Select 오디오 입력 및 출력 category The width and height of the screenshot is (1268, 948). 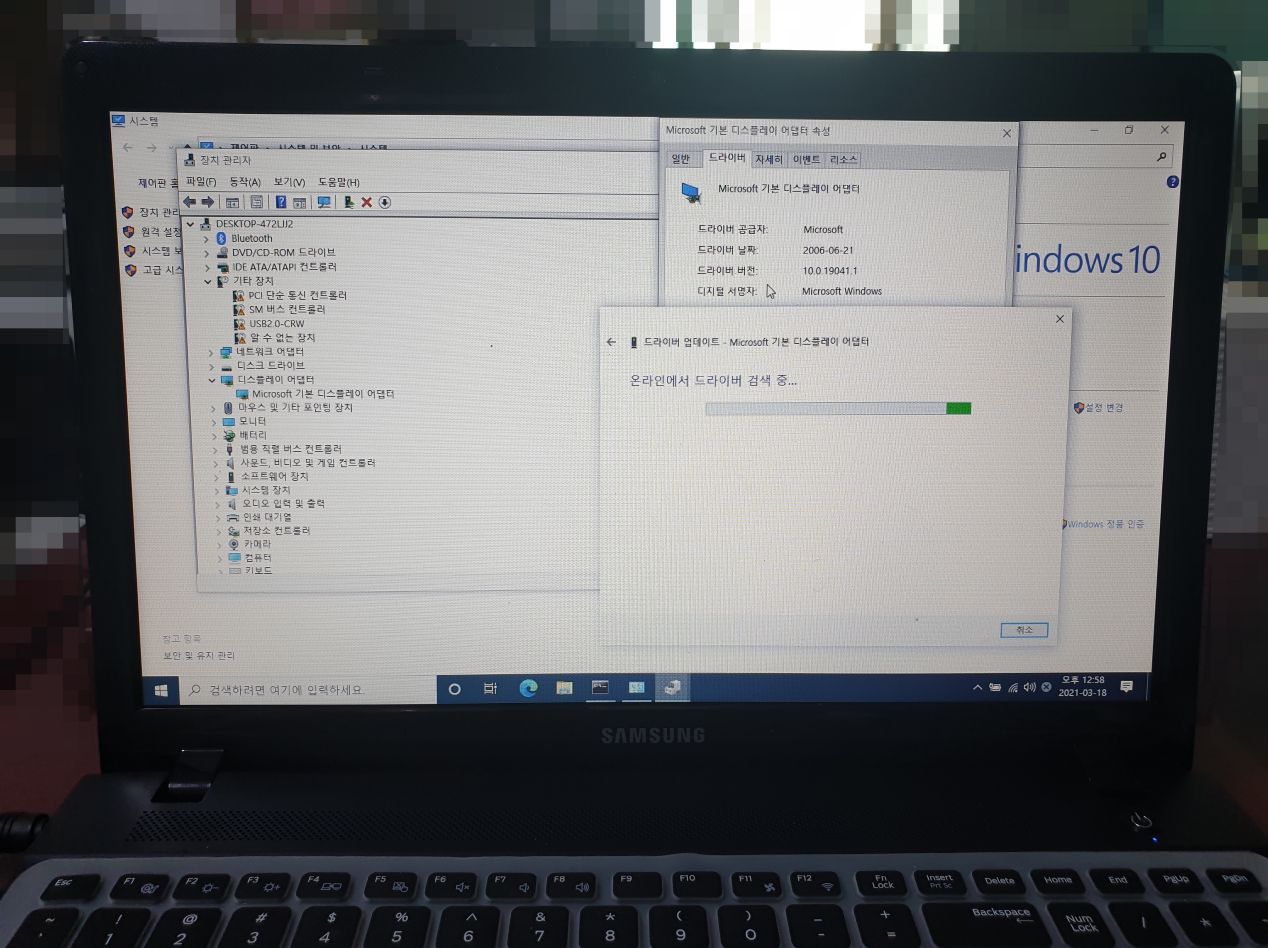click(x=283, y=504)
